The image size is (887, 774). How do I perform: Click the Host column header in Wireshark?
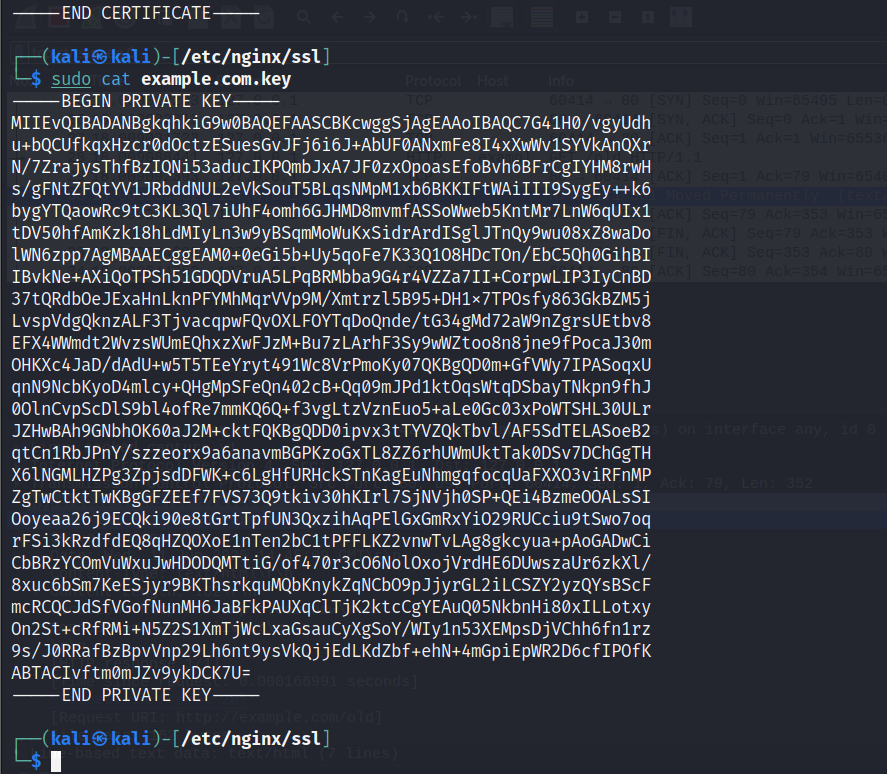[x=493, y=81]
